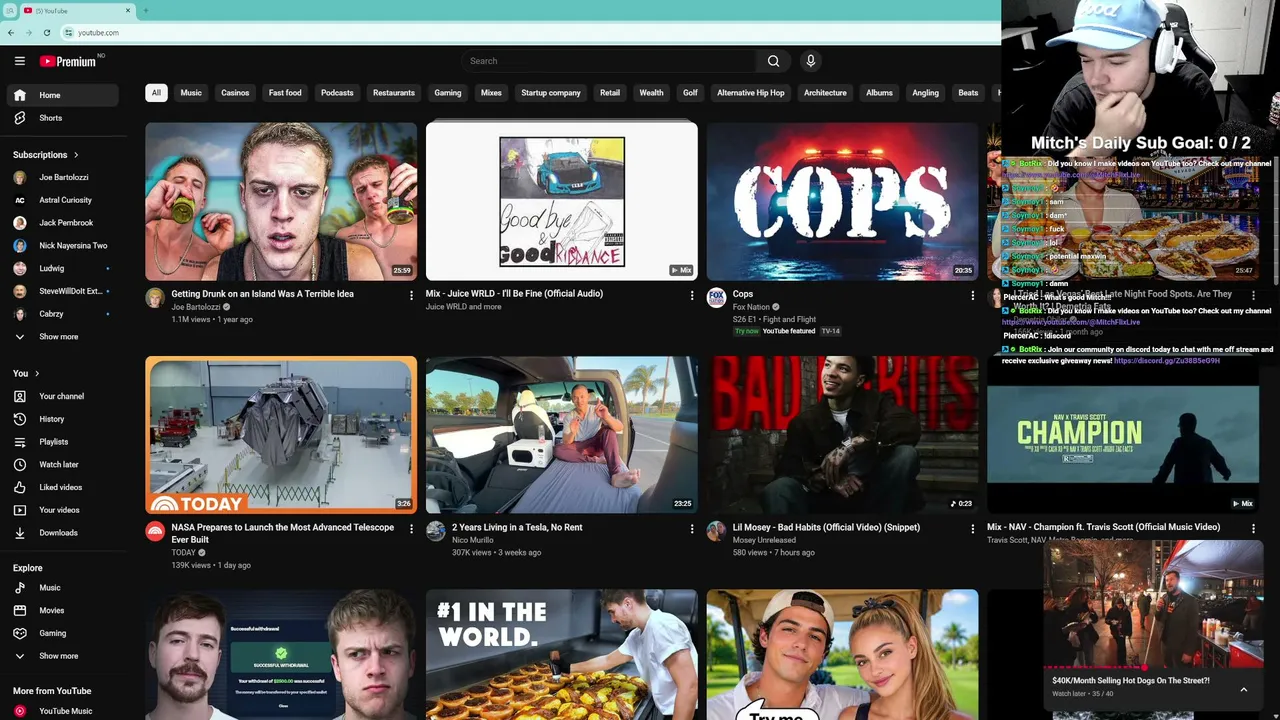Open Movies under Explore in the sidebar
The width and height of the screenshot is (1280, 720).
pos(63,610)
